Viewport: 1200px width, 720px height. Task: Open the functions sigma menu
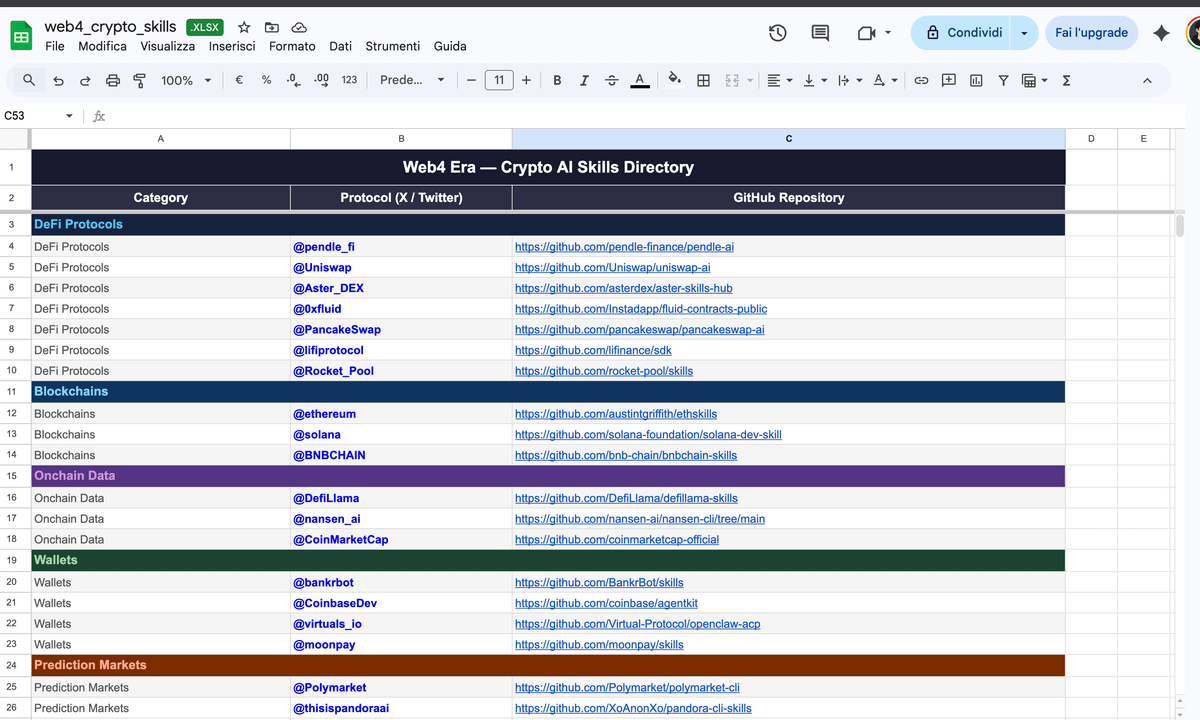click(x=1066, y=80)
